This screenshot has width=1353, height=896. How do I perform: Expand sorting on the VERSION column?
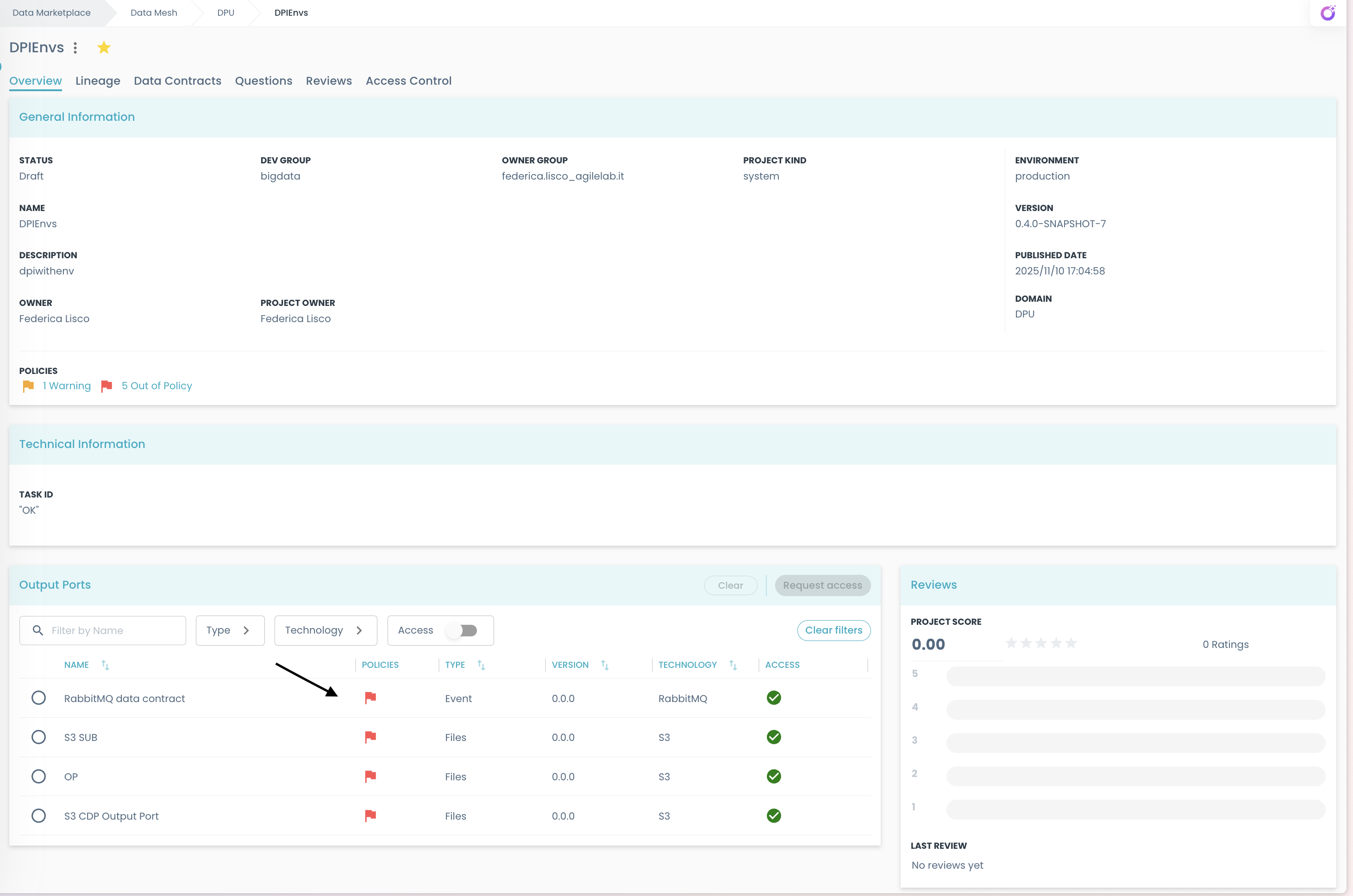click(605, 665)
